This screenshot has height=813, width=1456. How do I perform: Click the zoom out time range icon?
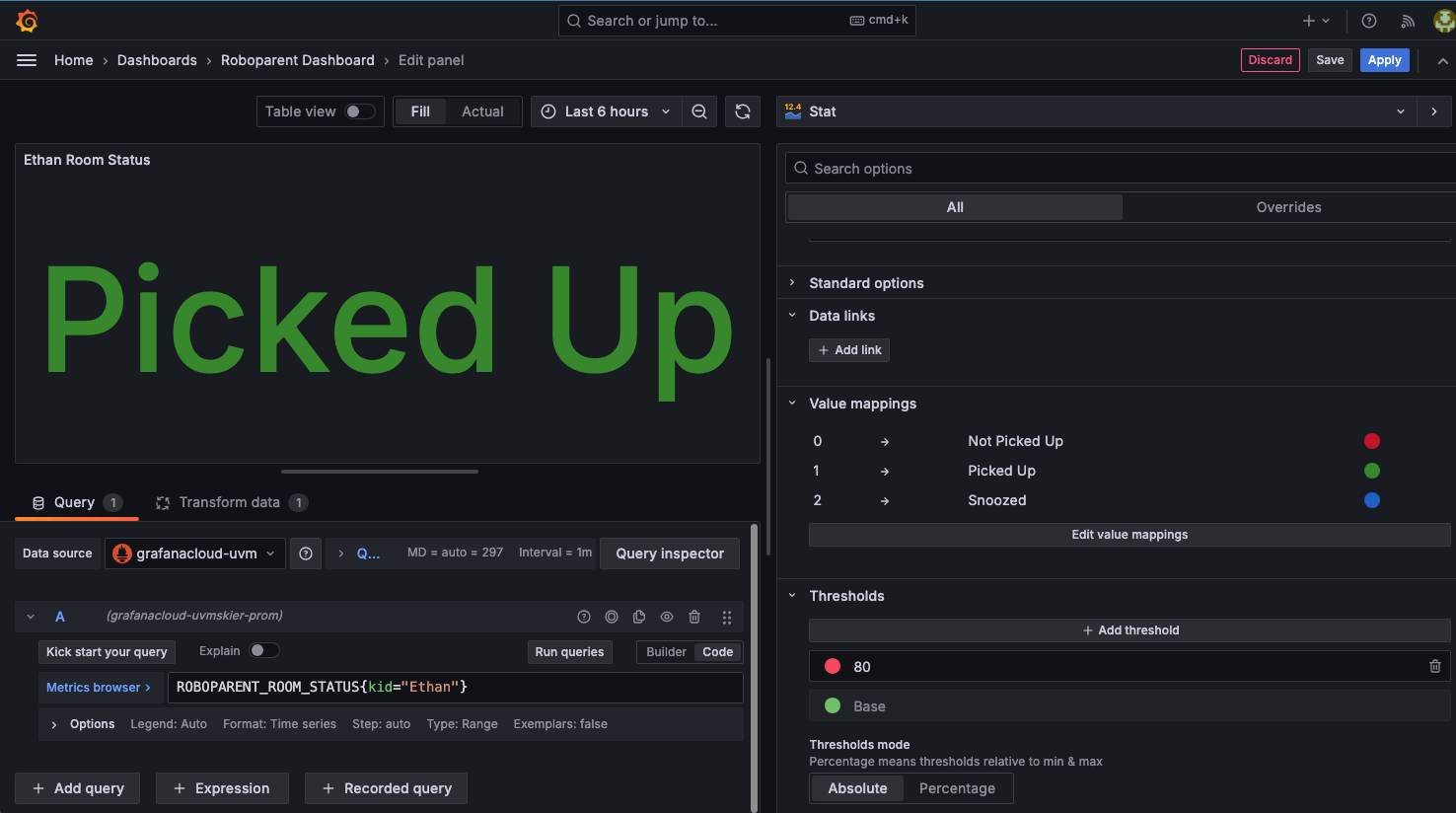point(699,111)
